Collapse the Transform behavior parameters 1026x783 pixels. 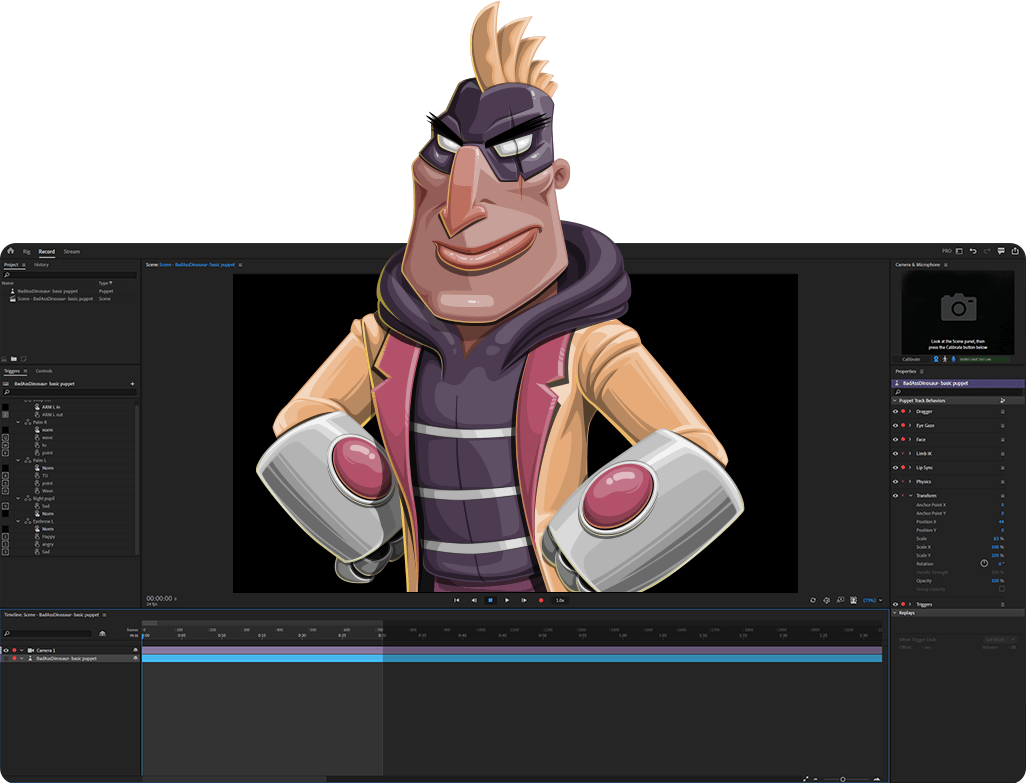click(x=911, y=495)
